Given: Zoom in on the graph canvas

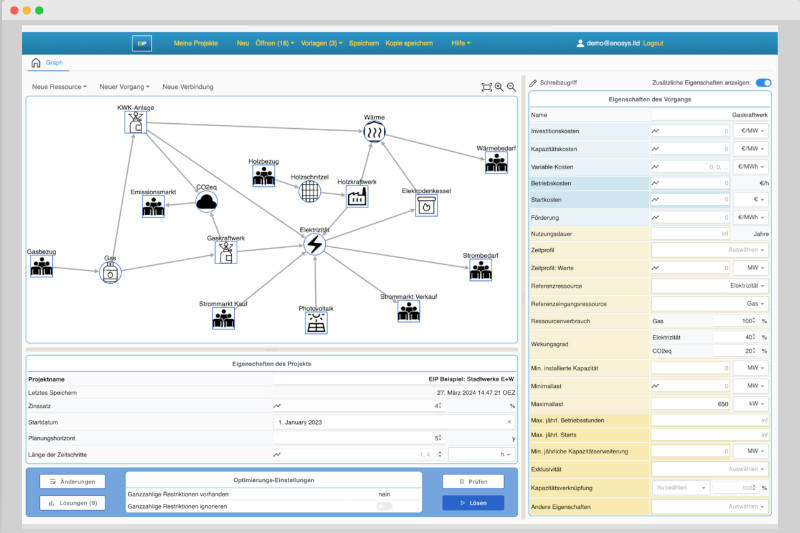Looking at the screenshot, I should point(499,87).
